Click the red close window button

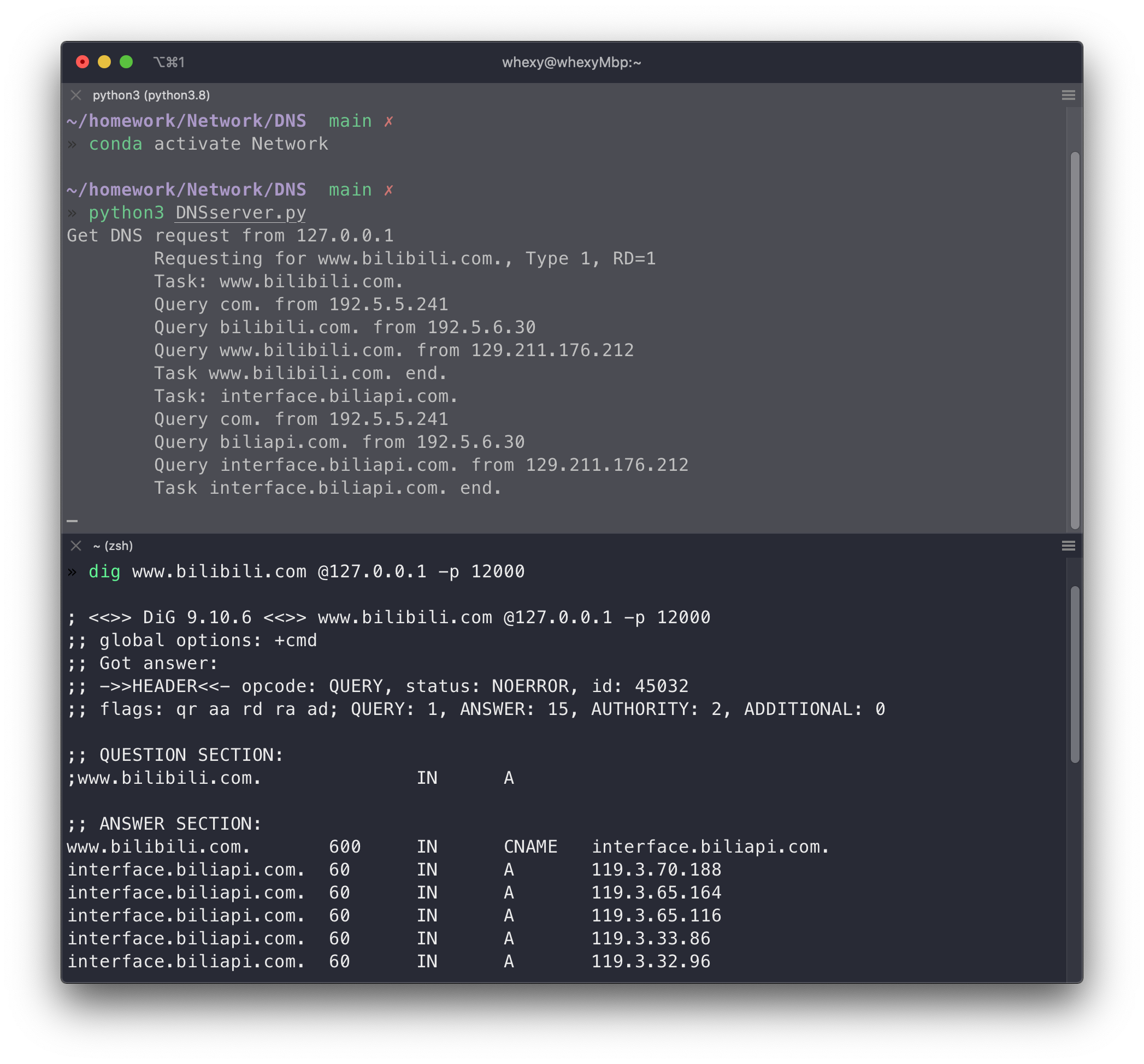(82, 62)
